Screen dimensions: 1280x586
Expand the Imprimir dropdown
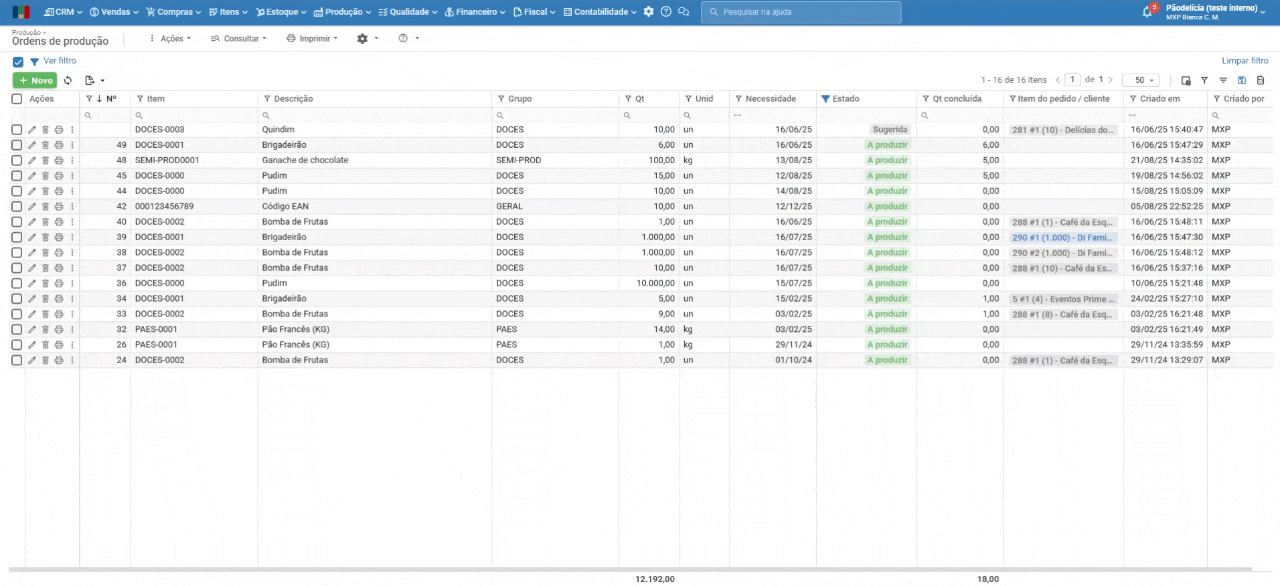(x=312, y=38)
